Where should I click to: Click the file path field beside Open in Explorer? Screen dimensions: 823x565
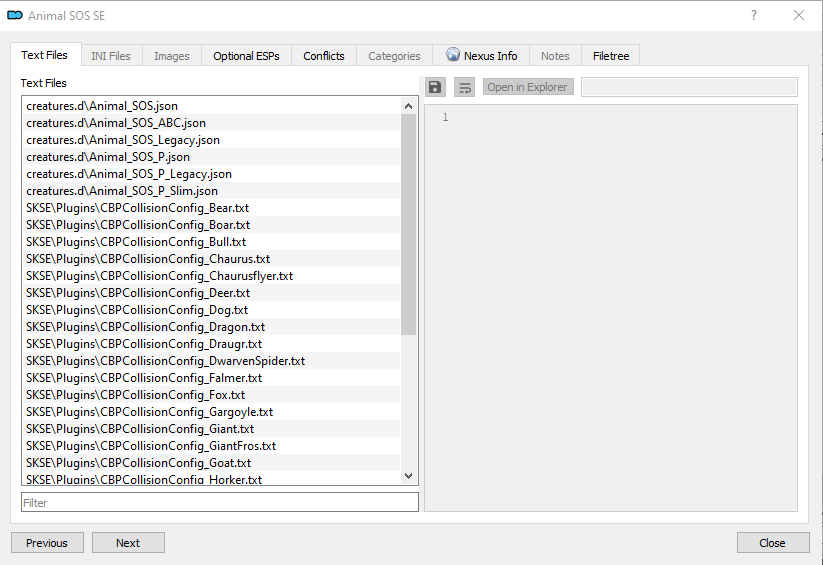[x=690, y=87]
